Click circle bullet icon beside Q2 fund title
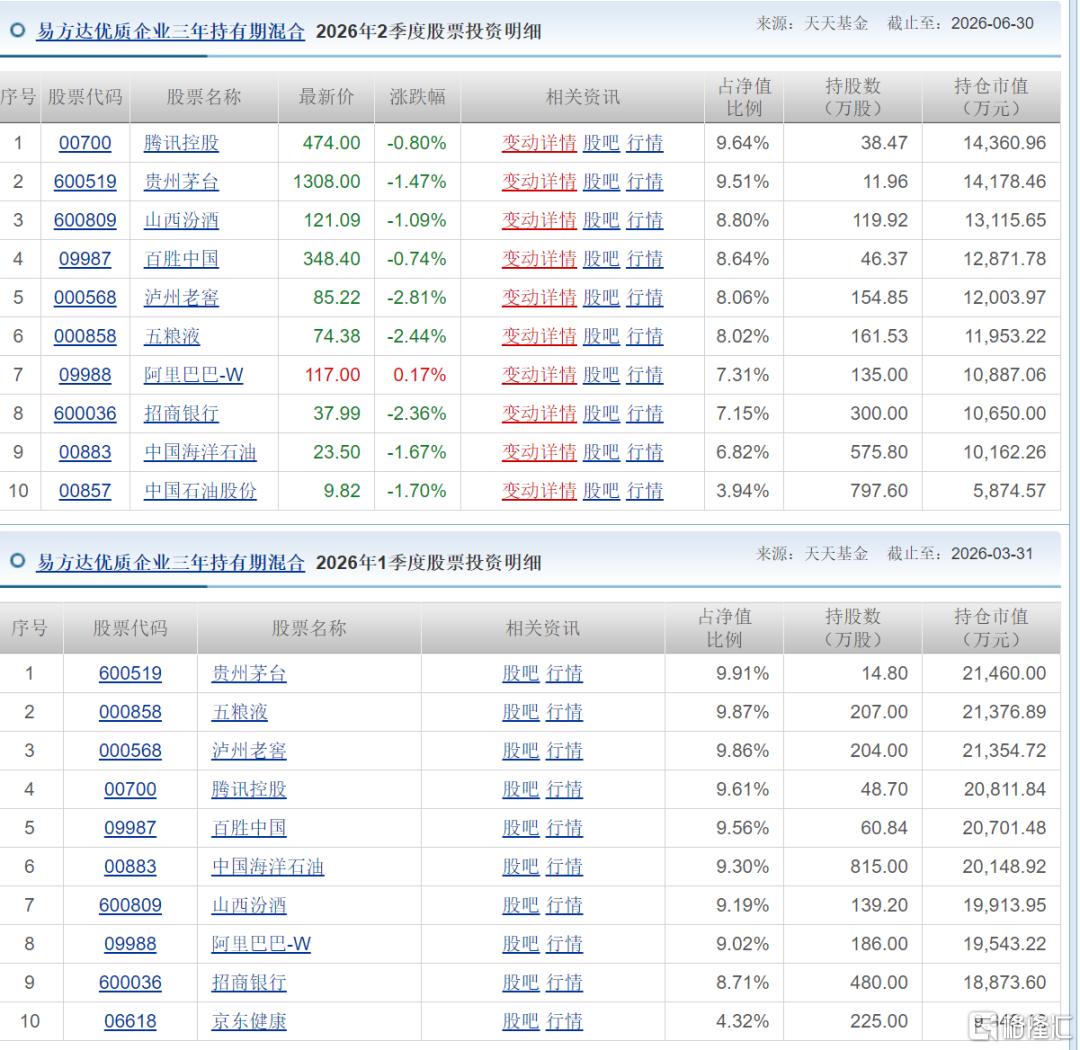Viewport: 1080px width, 1050px height. pyautogui.click(x=18, y=30)
